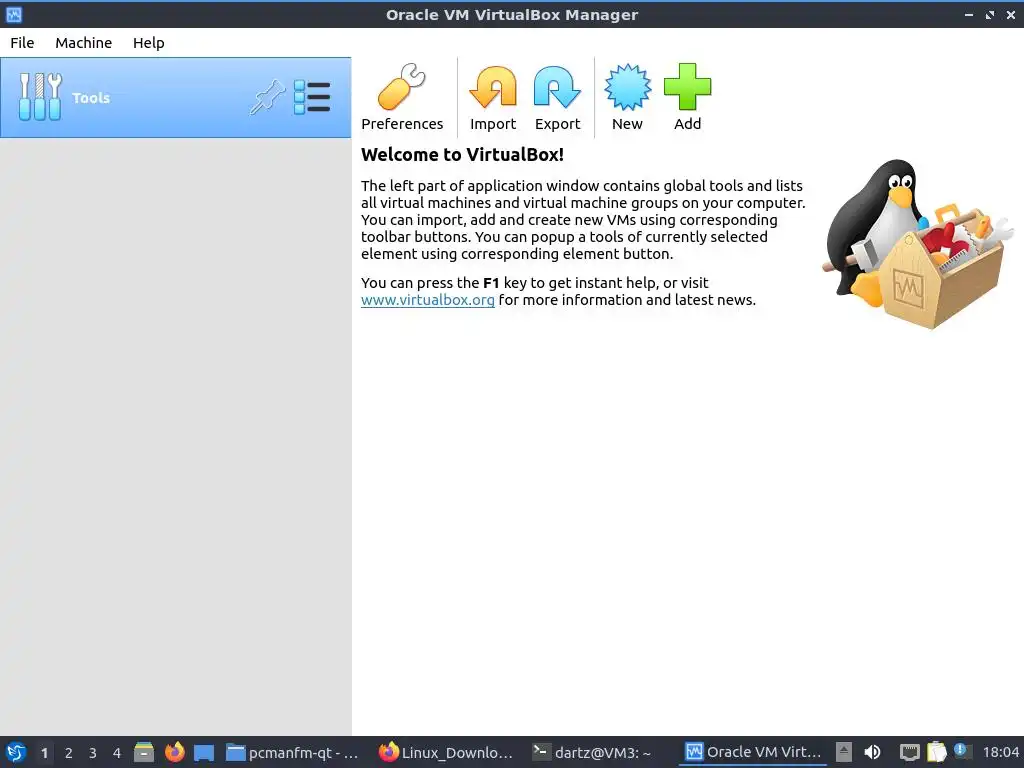Switch to workspace 2
The width and height of the screenshot is (1024, 768).
[x=69, y=753]
